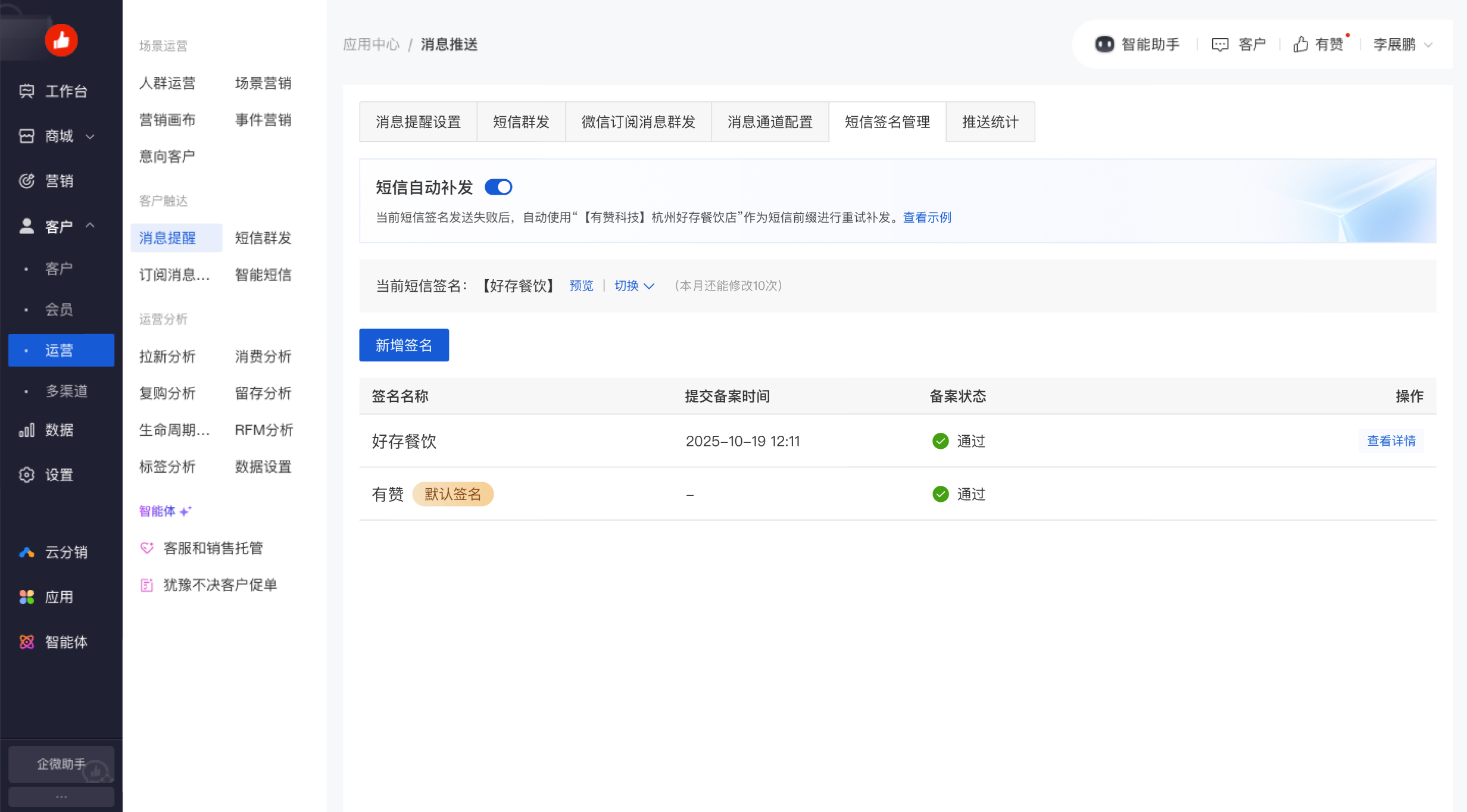The height and width of the screenshot is (812, 1467).
Task: Click the 新增签名 button
Action: coord(404,345)
